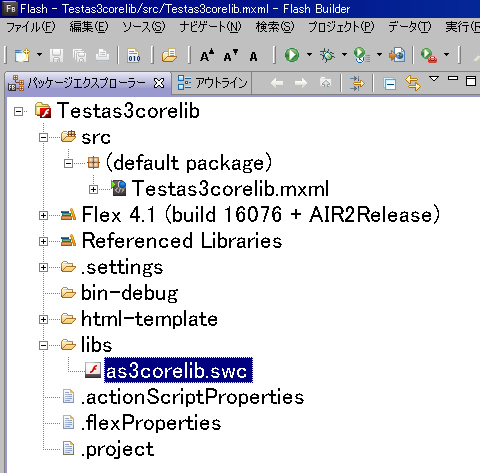Minimize the Package Explorer view
480x473 pixels.
(x=453, y=78)
